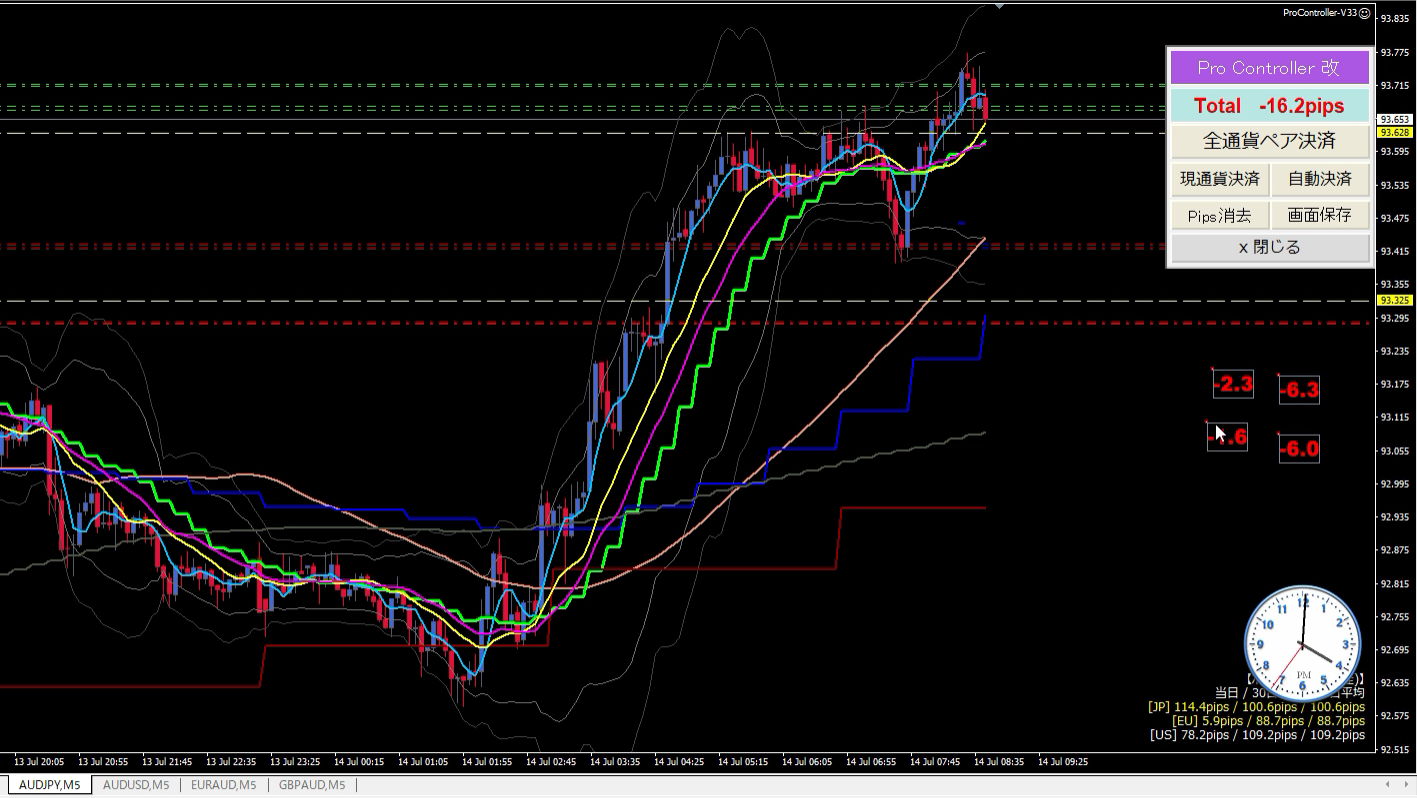This screenshot has width=1417, height=798.
Task: Click the left tab scroll arrow
Action: click(1387, 784)
